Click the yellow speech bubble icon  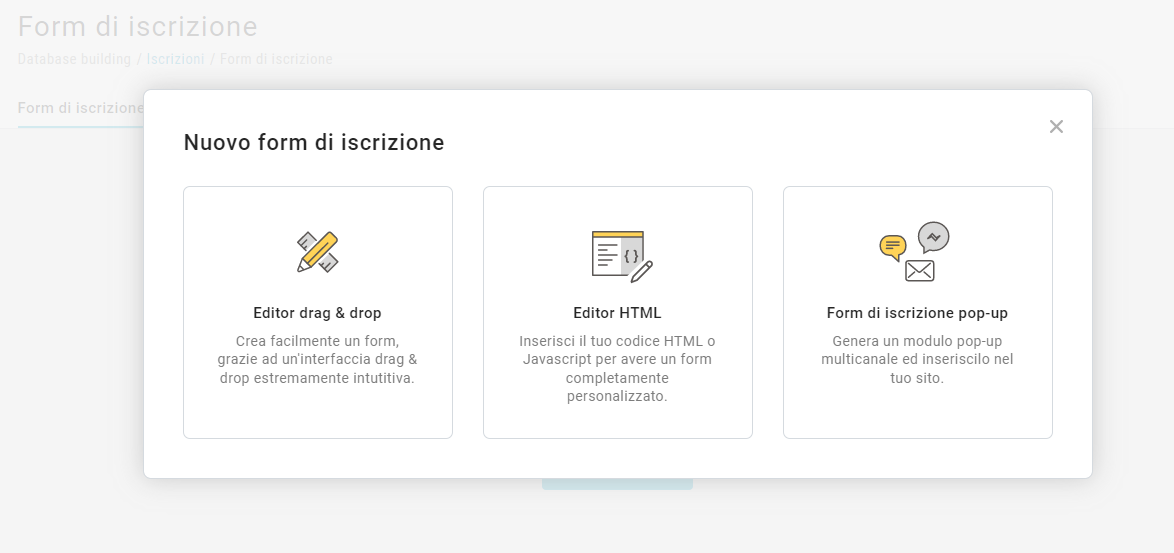click(x=892, y=246)
